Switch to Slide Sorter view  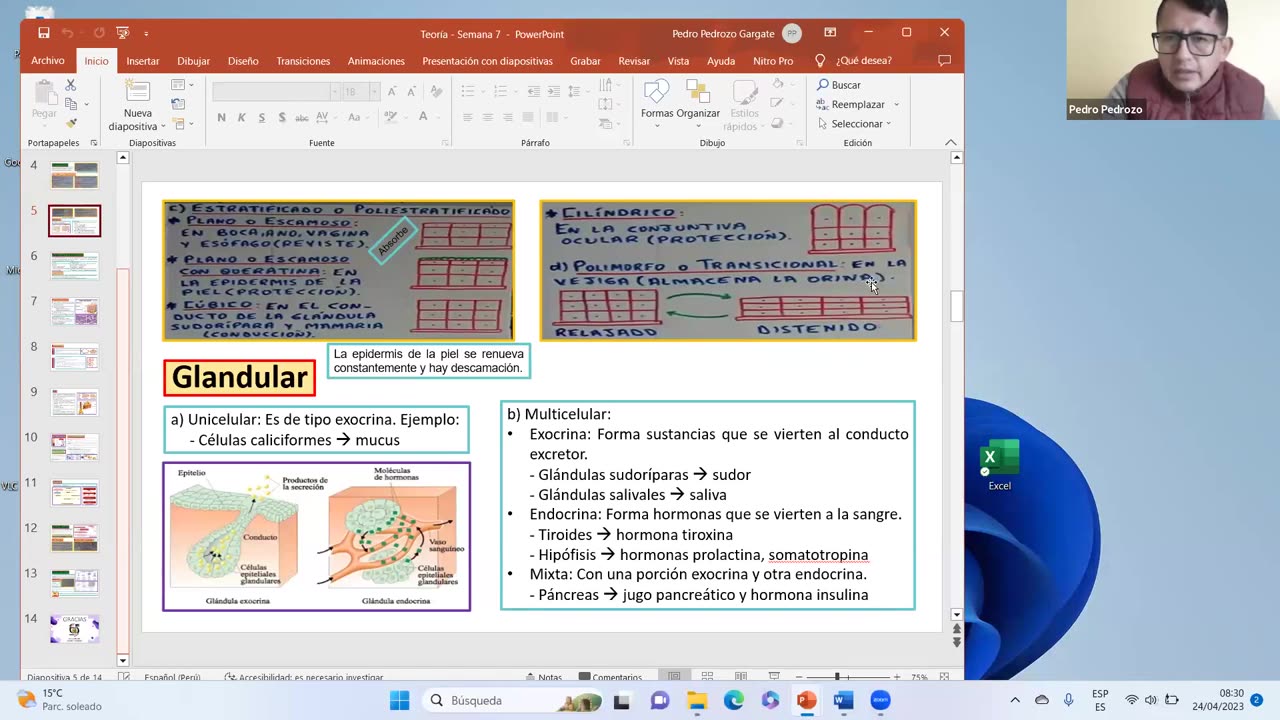tap(707, 677)
